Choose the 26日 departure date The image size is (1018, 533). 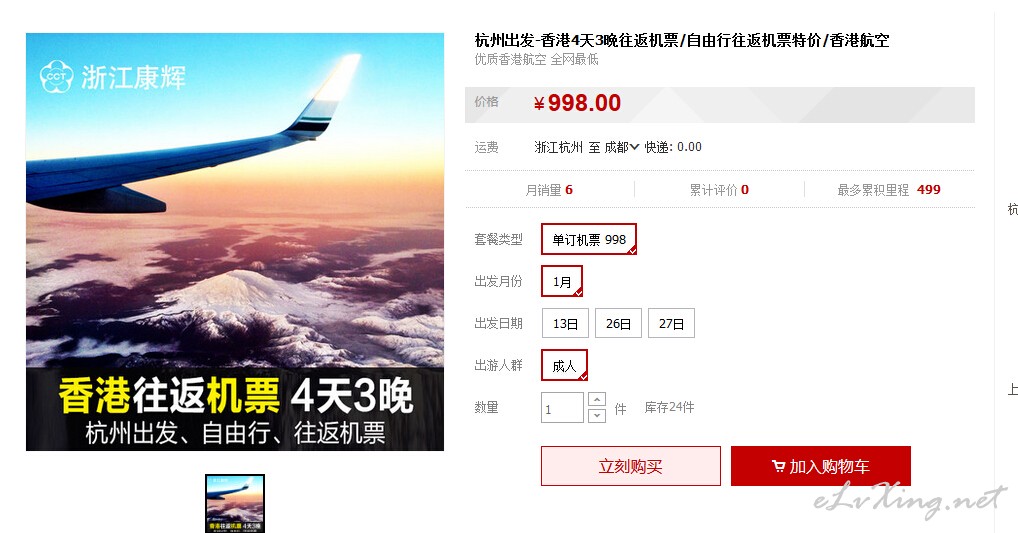(x=618, y=323)
